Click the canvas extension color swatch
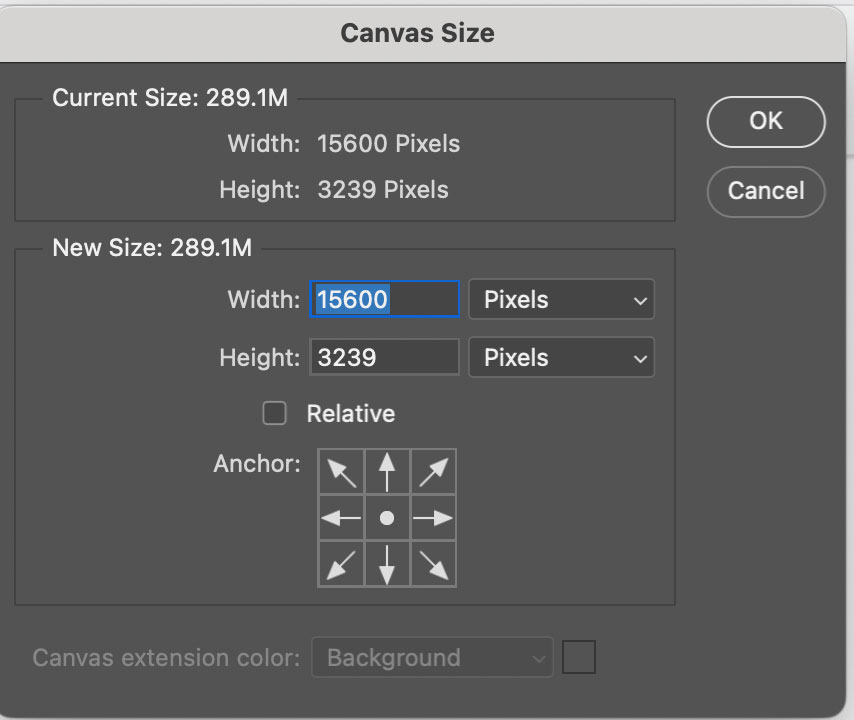This screenshot has width=854, height=720. [578, 657]
